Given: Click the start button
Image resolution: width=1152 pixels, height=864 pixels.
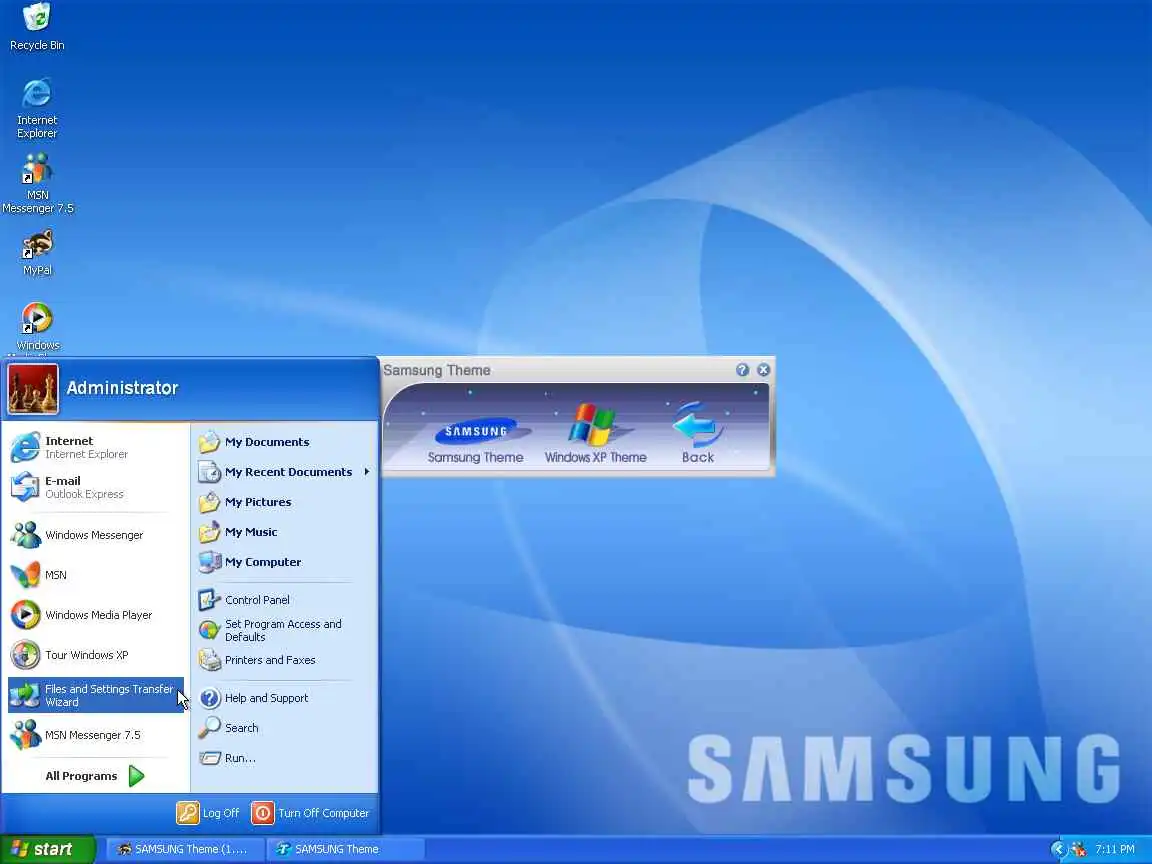Looking at the screenshot, I should pyautogui.click(x=48, y=849).
